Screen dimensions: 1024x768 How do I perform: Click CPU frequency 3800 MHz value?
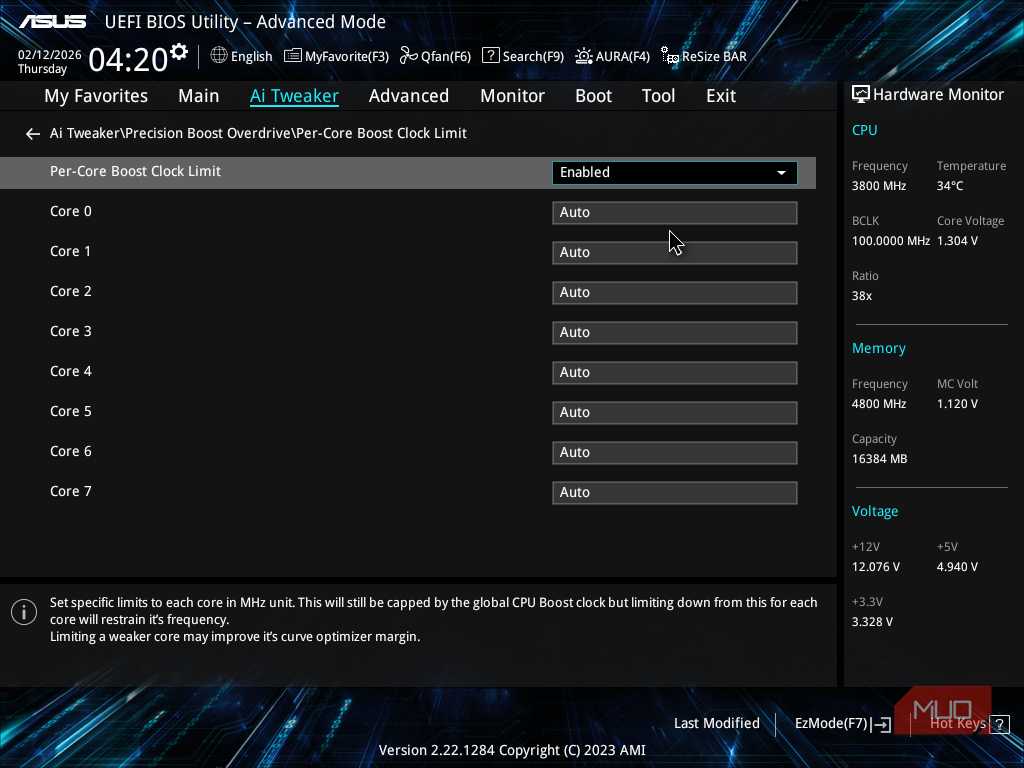(x=879, y=186)
